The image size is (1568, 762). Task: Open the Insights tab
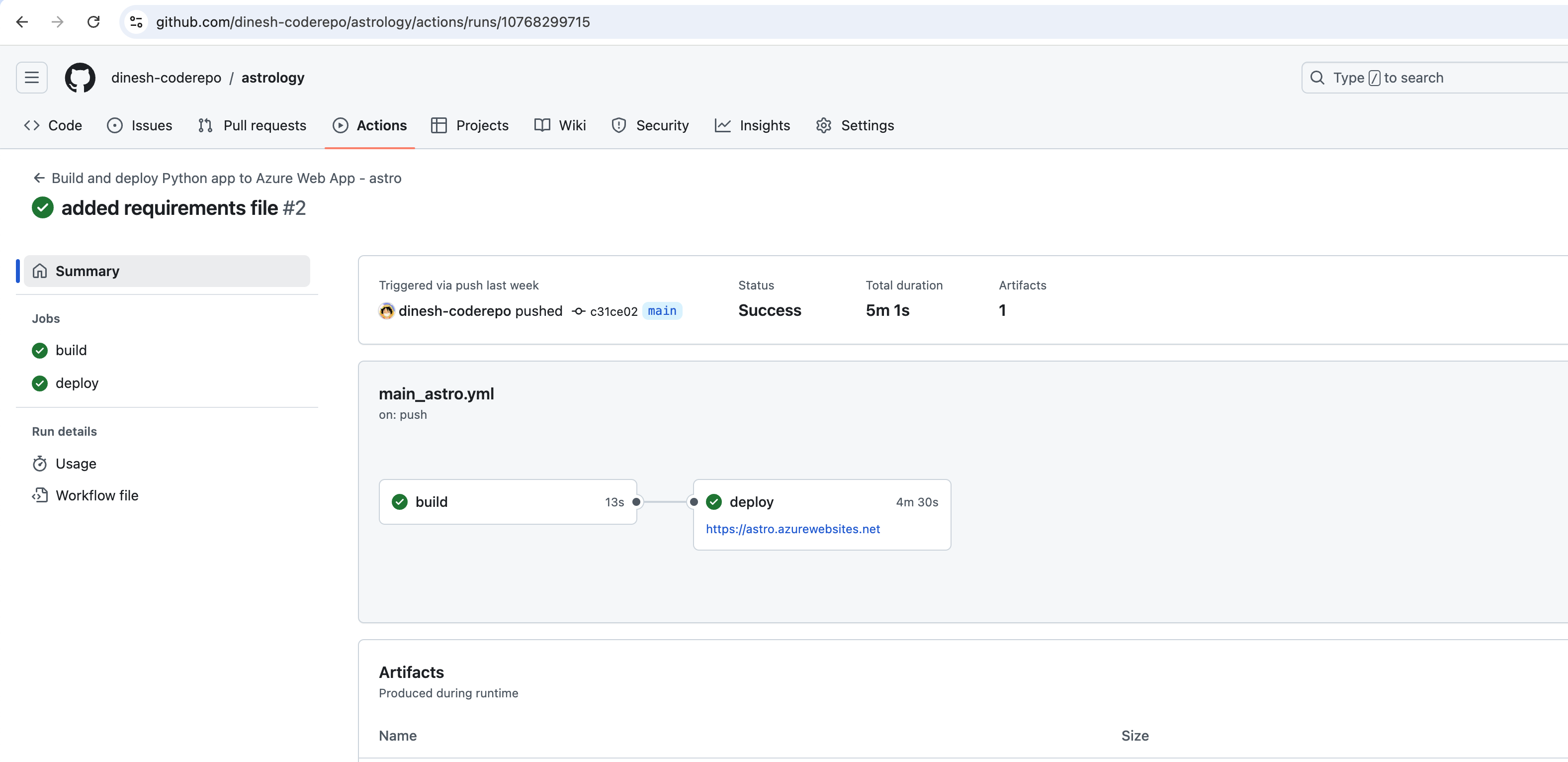coord(752,125)
